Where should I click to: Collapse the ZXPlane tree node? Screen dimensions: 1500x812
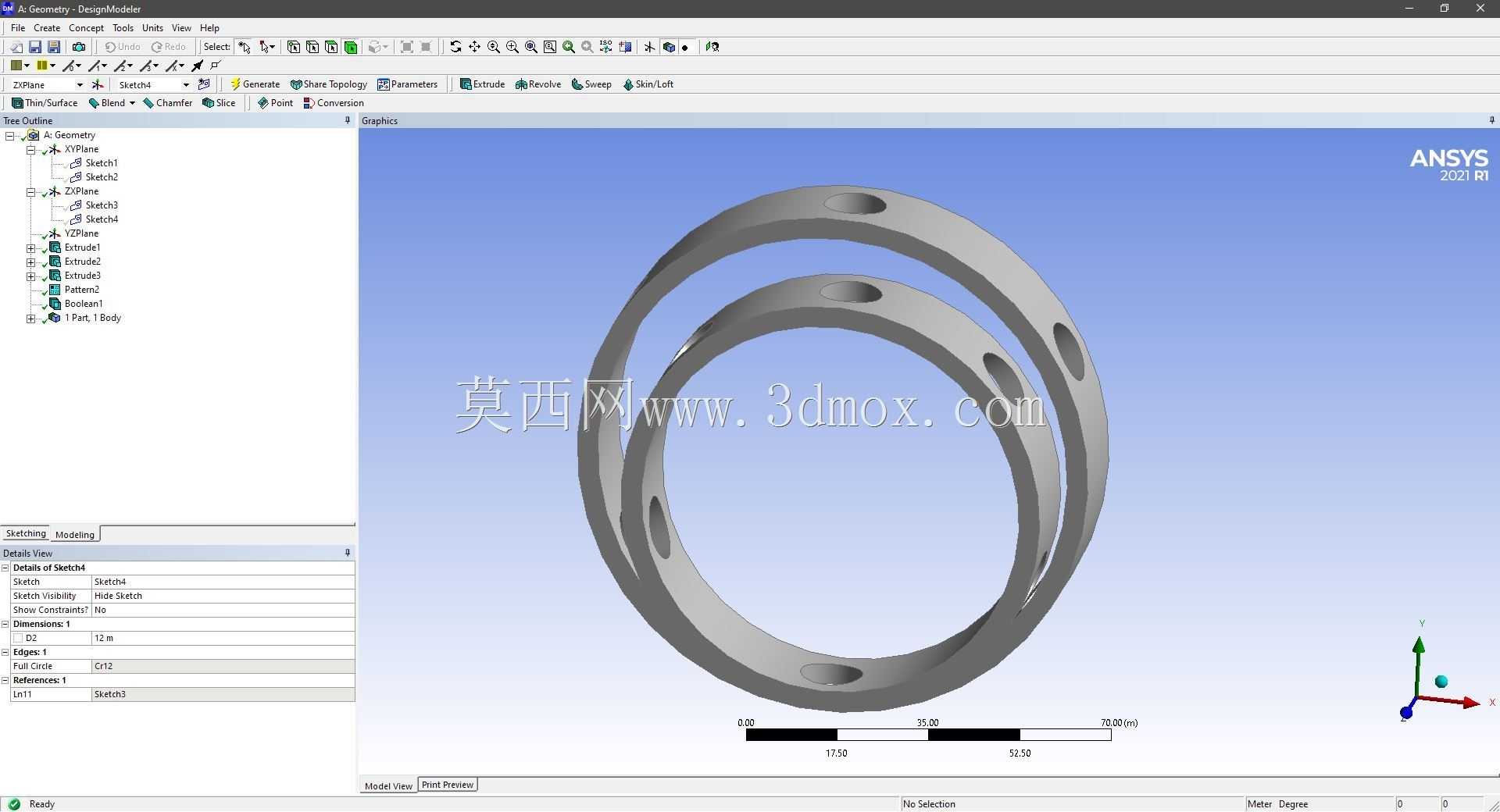pos(30,191)
